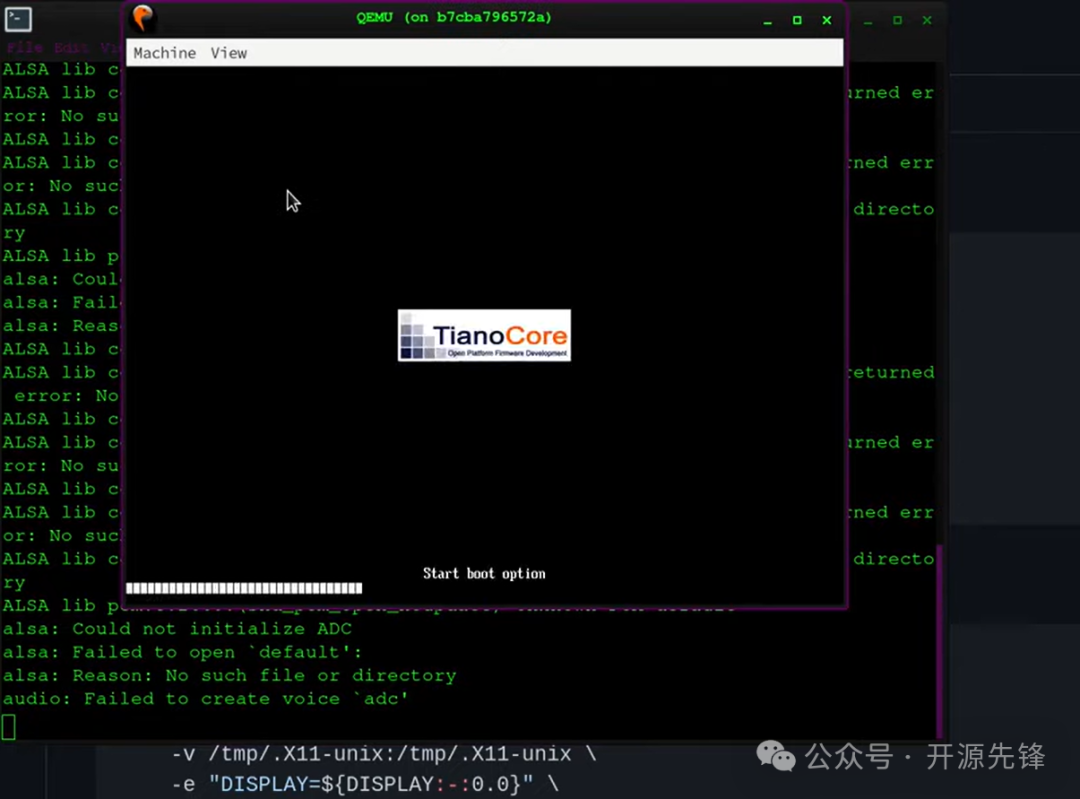Click the '-v /tmp/.X11-unix:/tmp/.X11-unix' code line
This screenshot has height=799, width=1080.
(384, 754)
